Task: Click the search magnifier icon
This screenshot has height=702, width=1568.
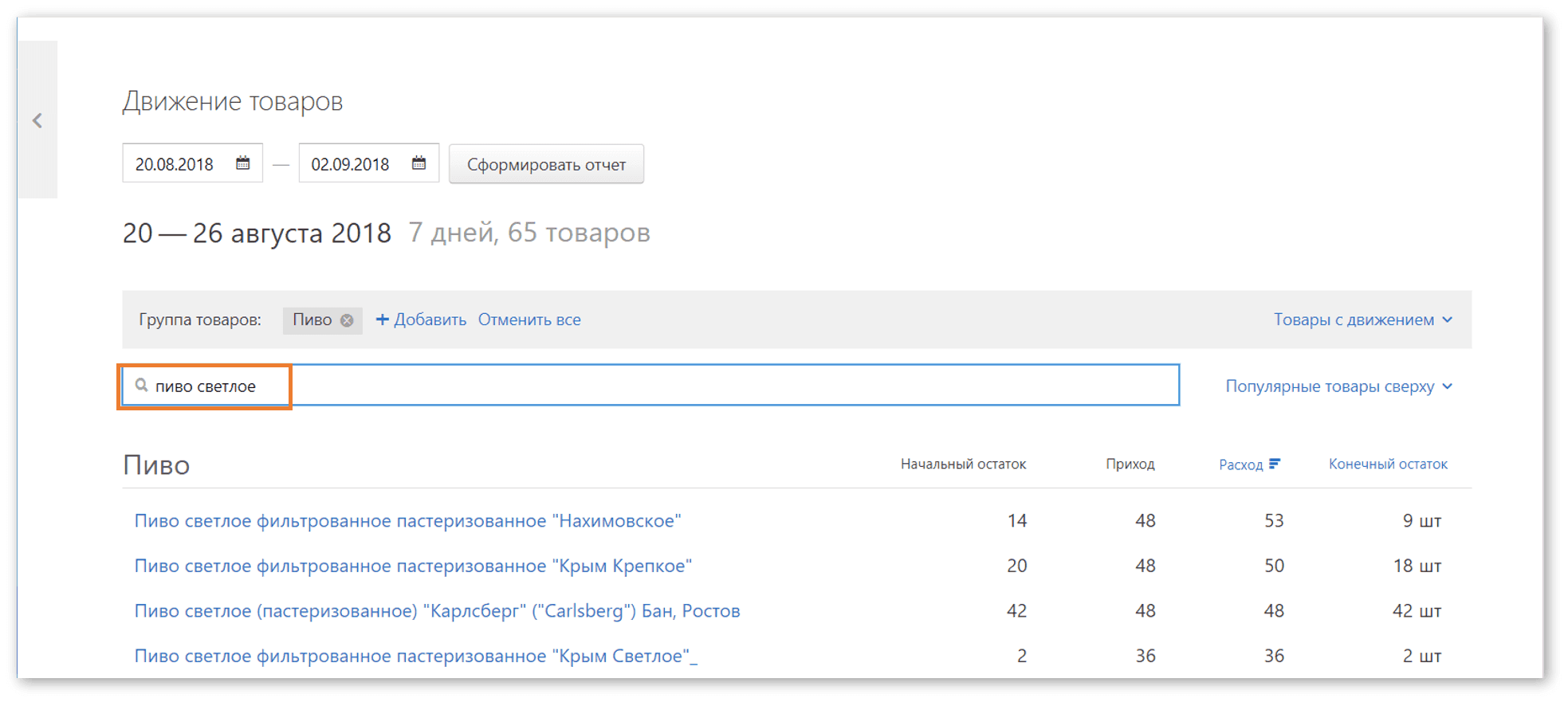Action: coord(141,386)
